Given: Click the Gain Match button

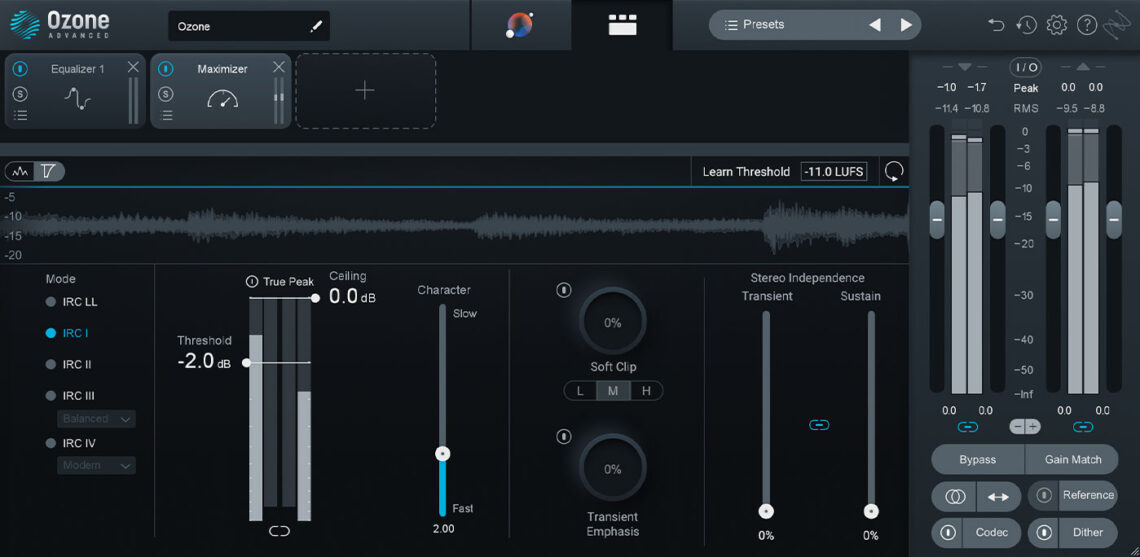Looking at the screenshot, I should click(1072, 460).
